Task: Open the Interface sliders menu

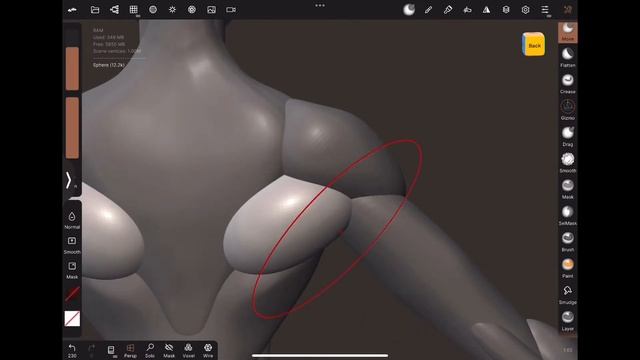Action: tap(545, 10)
